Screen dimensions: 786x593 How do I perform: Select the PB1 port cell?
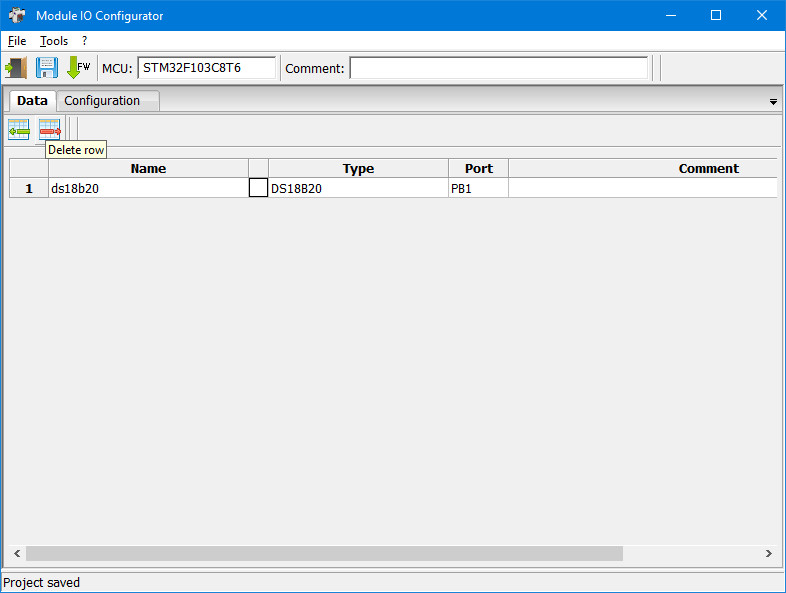[x=479, y=188]
